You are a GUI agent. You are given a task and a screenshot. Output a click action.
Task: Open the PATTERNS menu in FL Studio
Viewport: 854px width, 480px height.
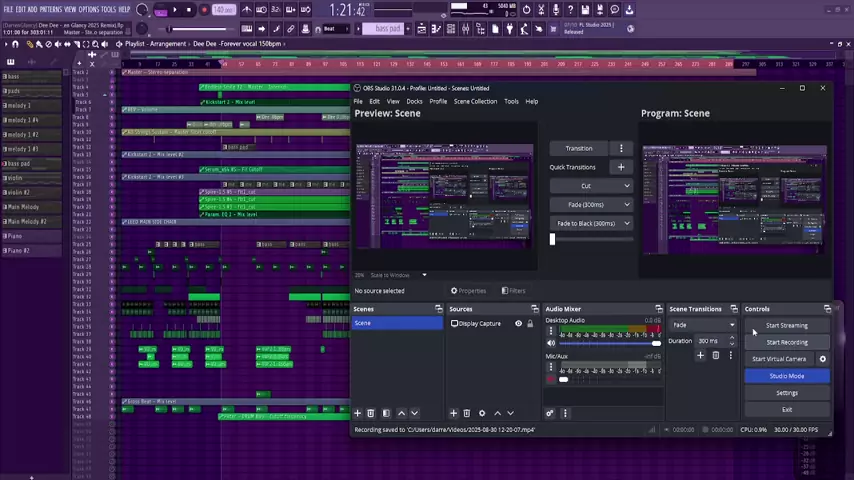[x=50, y=9]
